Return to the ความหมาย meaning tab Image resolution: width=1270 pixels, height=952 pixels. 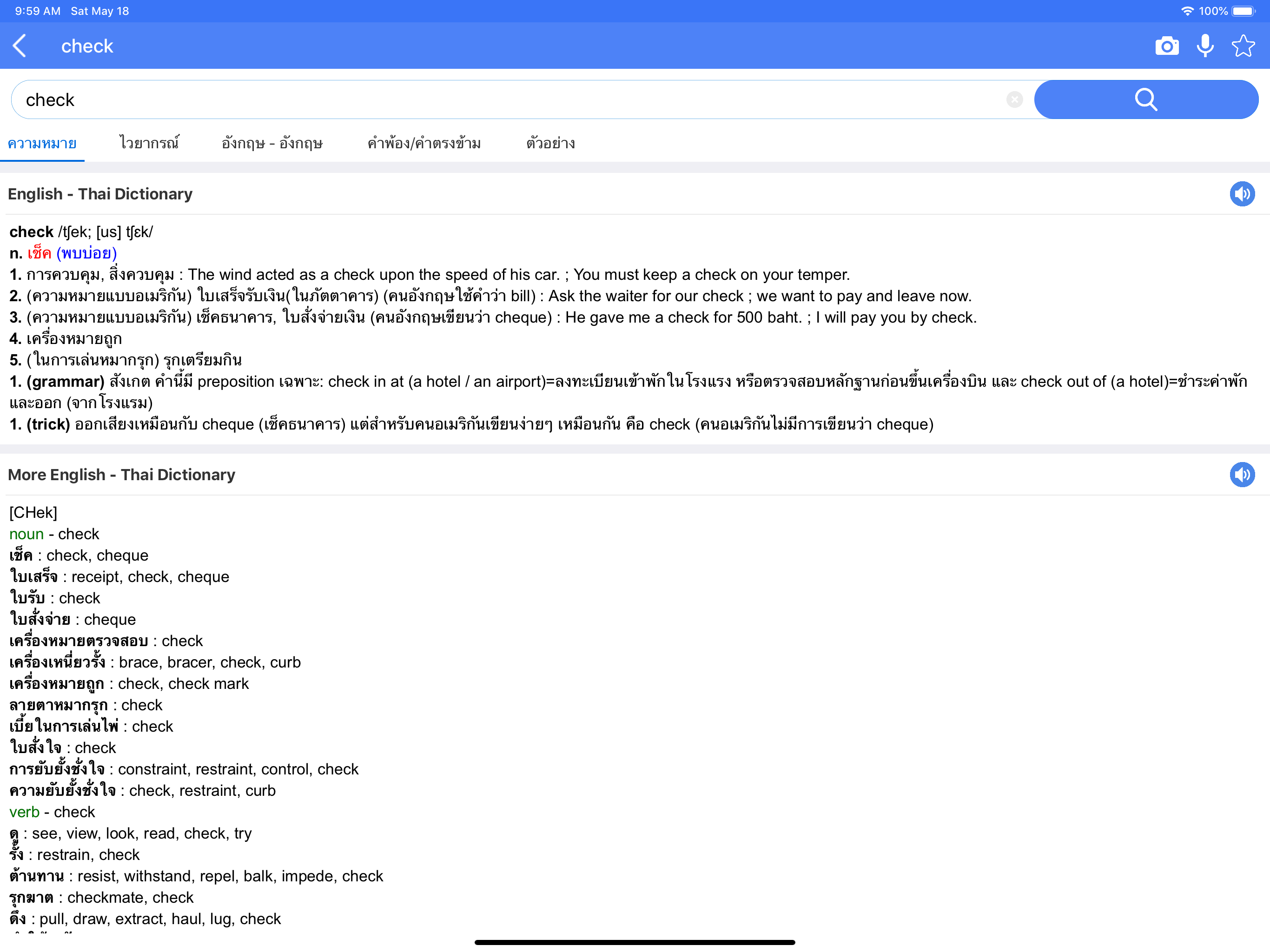[42, 143]
